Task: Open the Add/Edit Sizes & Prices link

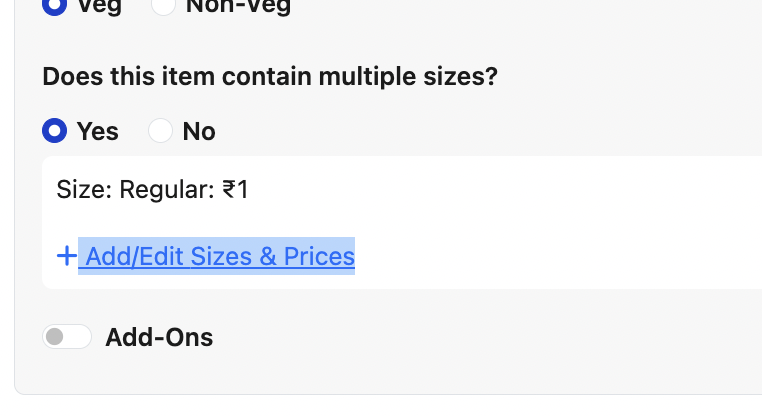Action: coord(220,257)
